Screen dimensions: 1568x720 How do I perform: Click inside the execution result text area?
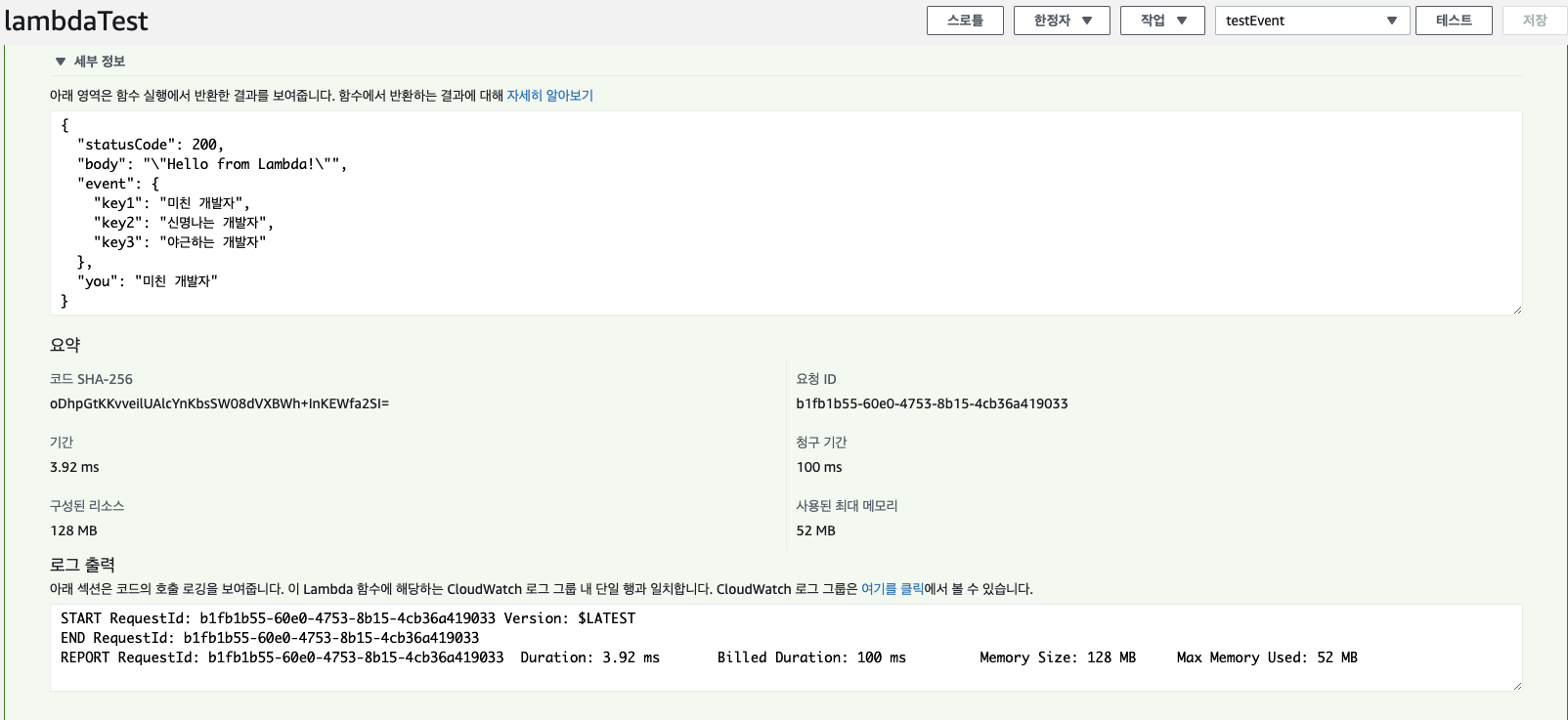tap(786, 213)
